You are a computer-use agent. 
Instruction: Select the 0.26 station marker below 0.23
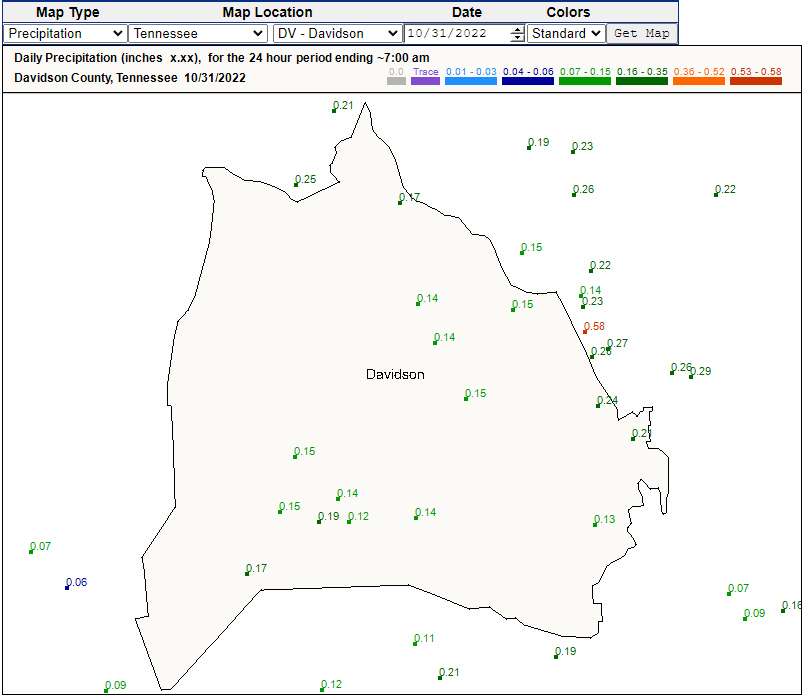pyautogui.click(x=574, y=195)
